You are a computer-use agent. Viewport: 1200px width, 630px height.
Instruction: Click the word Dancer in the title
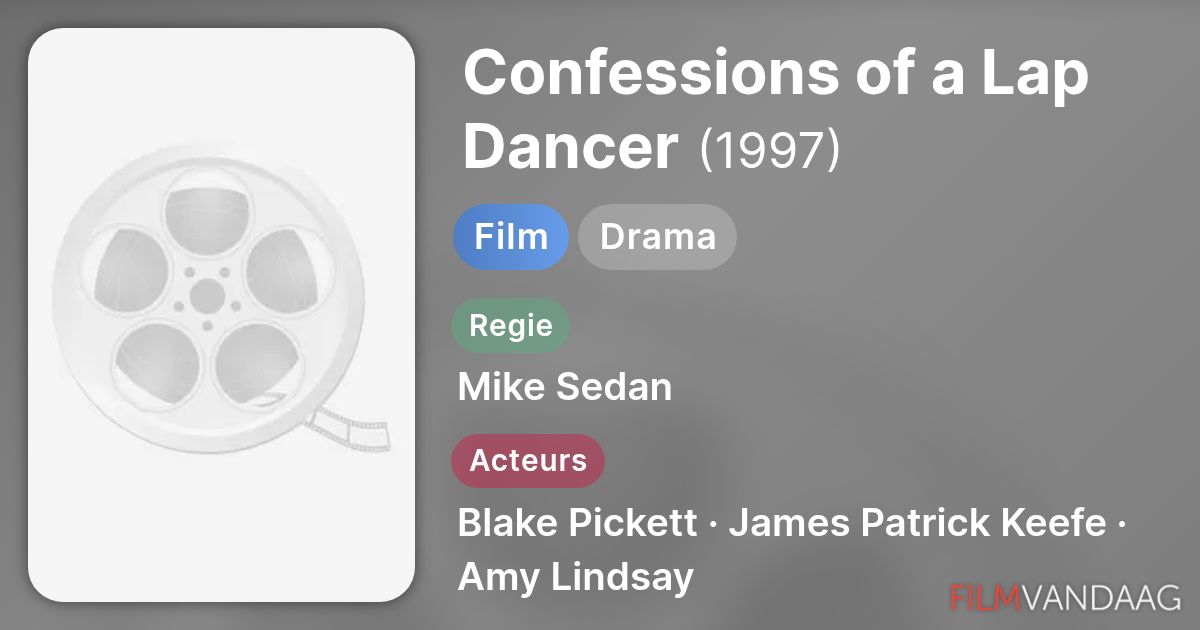570,147
